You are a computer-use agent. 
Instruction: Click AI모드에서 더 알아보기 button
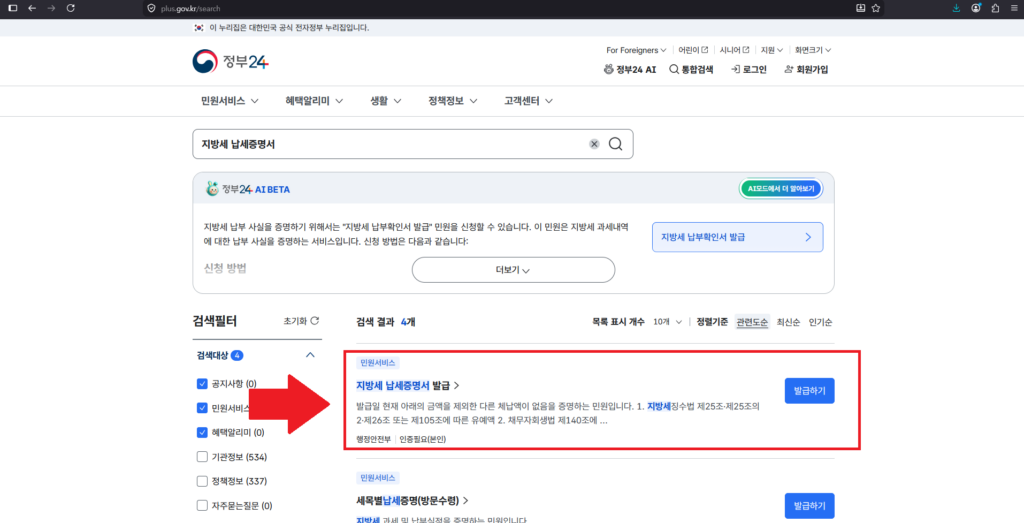[781, 189]
